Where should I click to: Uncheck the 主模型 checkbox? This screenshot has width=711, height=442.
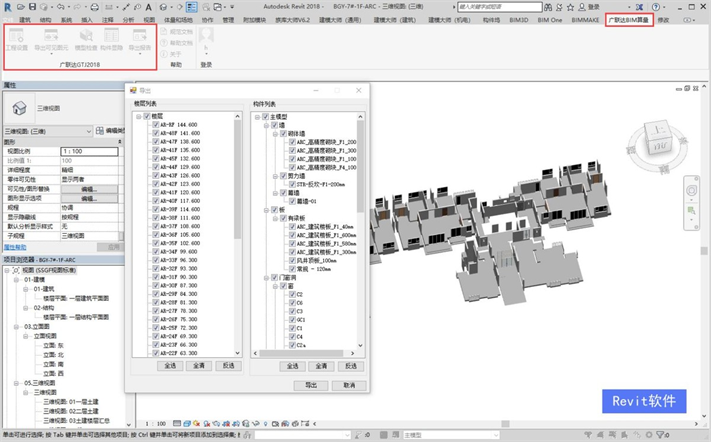point(266,117)
